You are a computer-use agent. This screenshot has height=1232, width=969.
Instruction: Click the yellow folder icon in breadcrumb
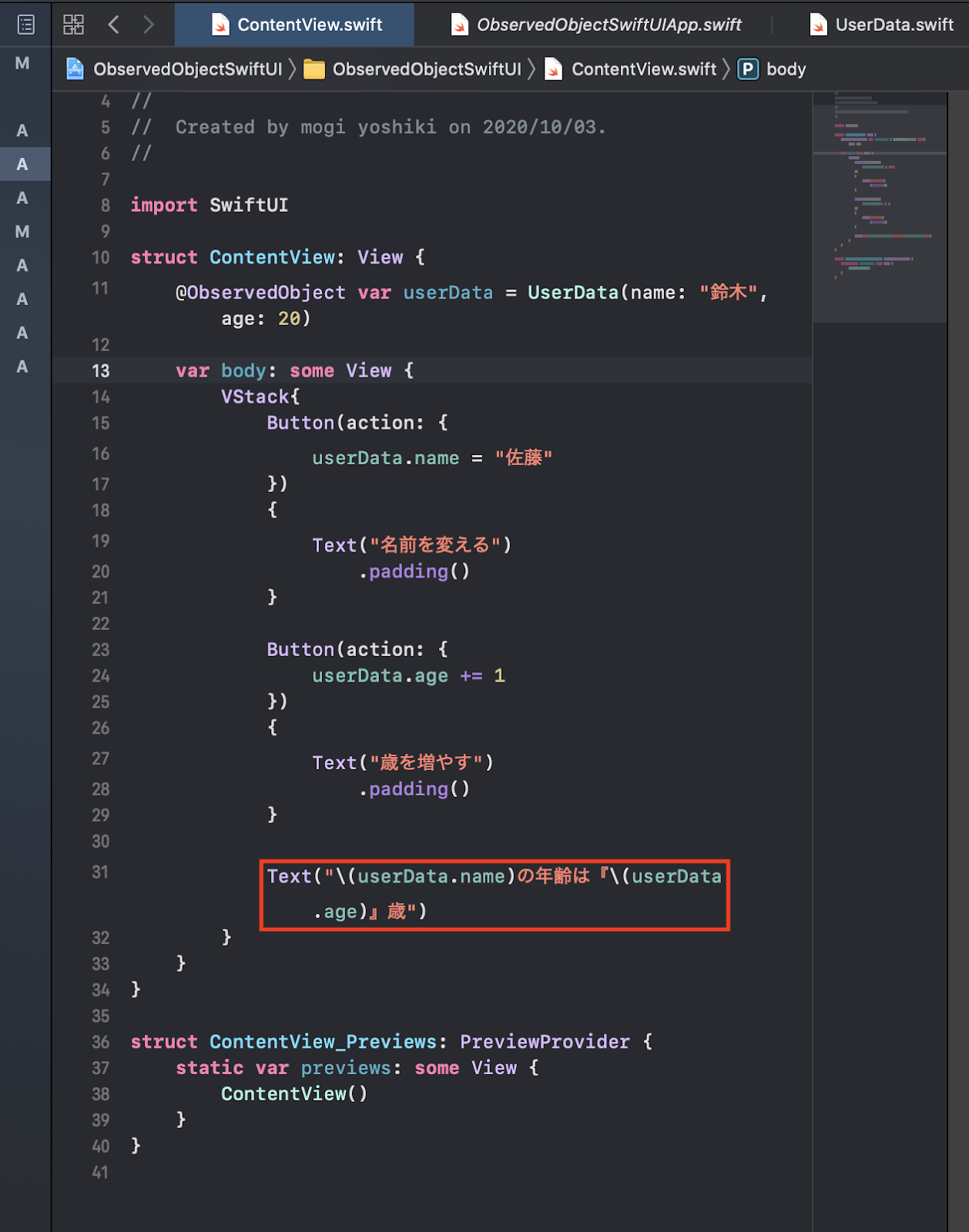pyautogui.click(x=314, y=69)
